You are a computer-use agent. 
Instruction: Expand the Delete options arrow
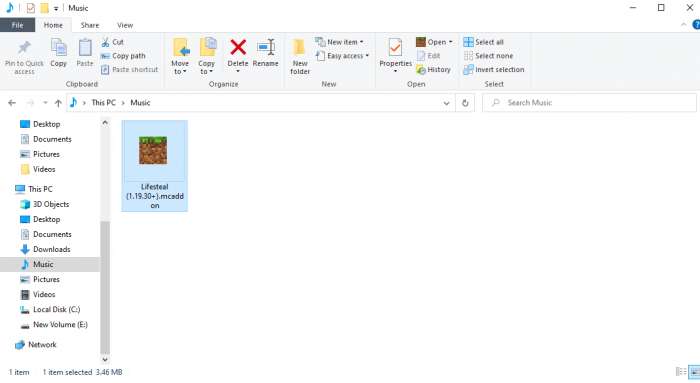(x=238, y=71)
